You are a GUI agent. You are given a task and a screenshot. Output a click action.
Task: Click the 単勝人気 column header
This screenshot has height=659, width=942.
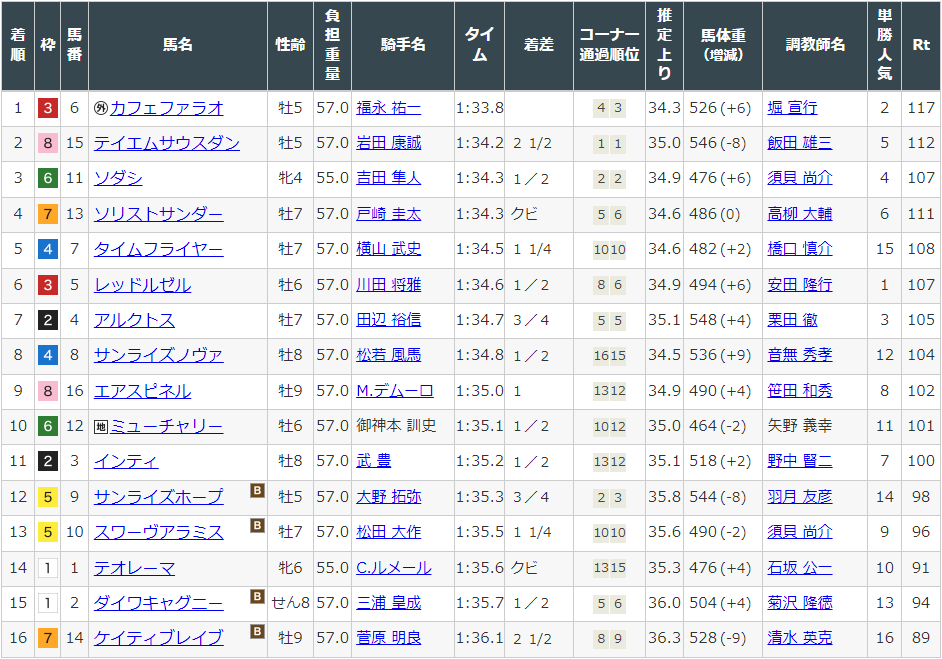click(884, 45)
